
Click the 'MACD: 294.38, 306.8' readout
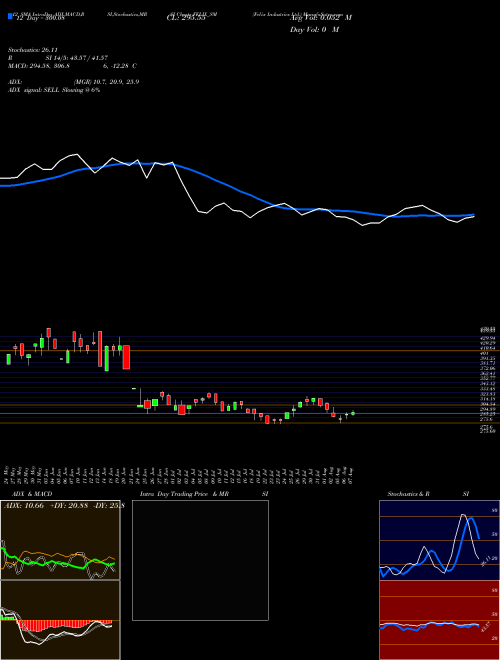(39, 66)
